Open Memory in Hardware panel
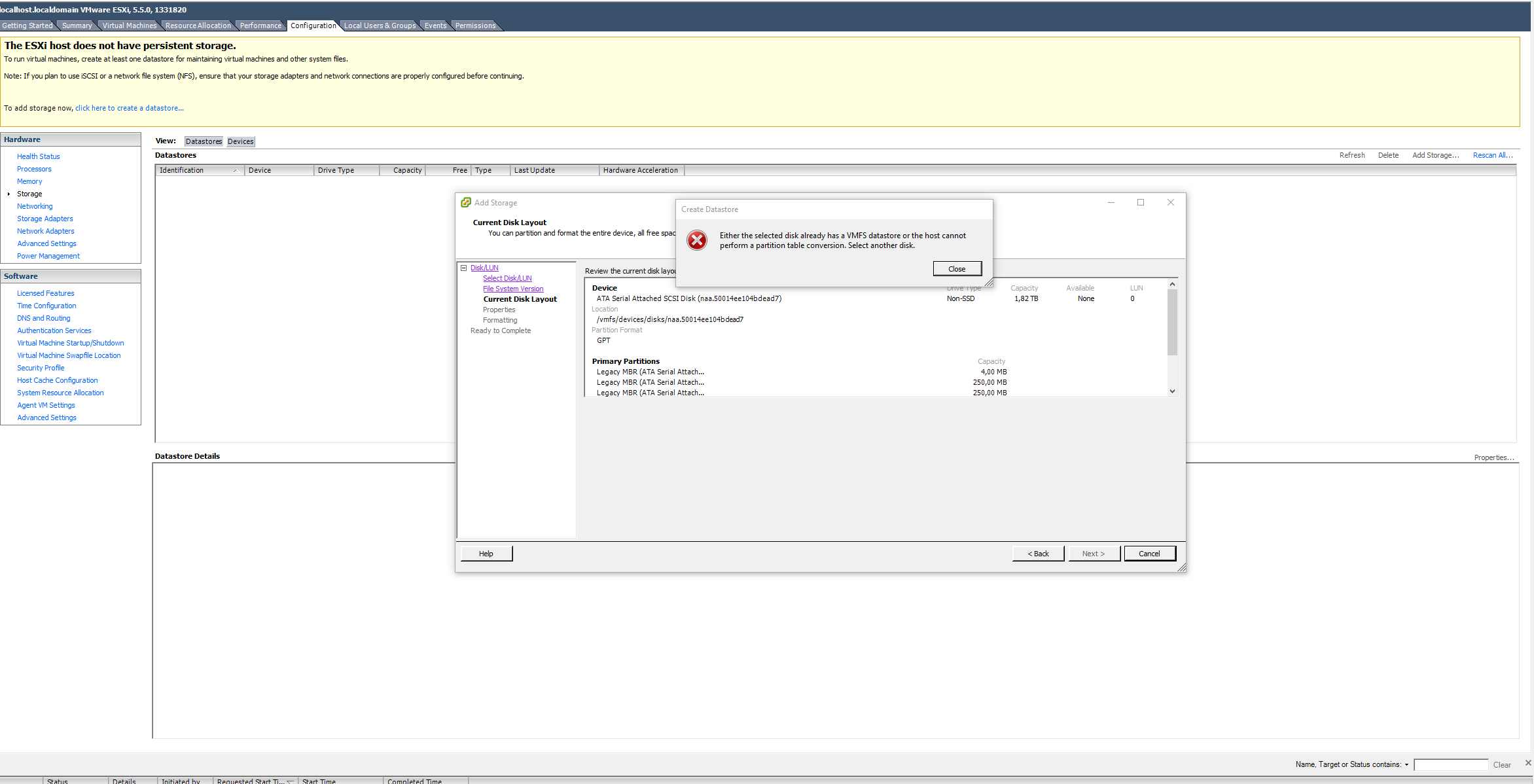 point(29,181)
